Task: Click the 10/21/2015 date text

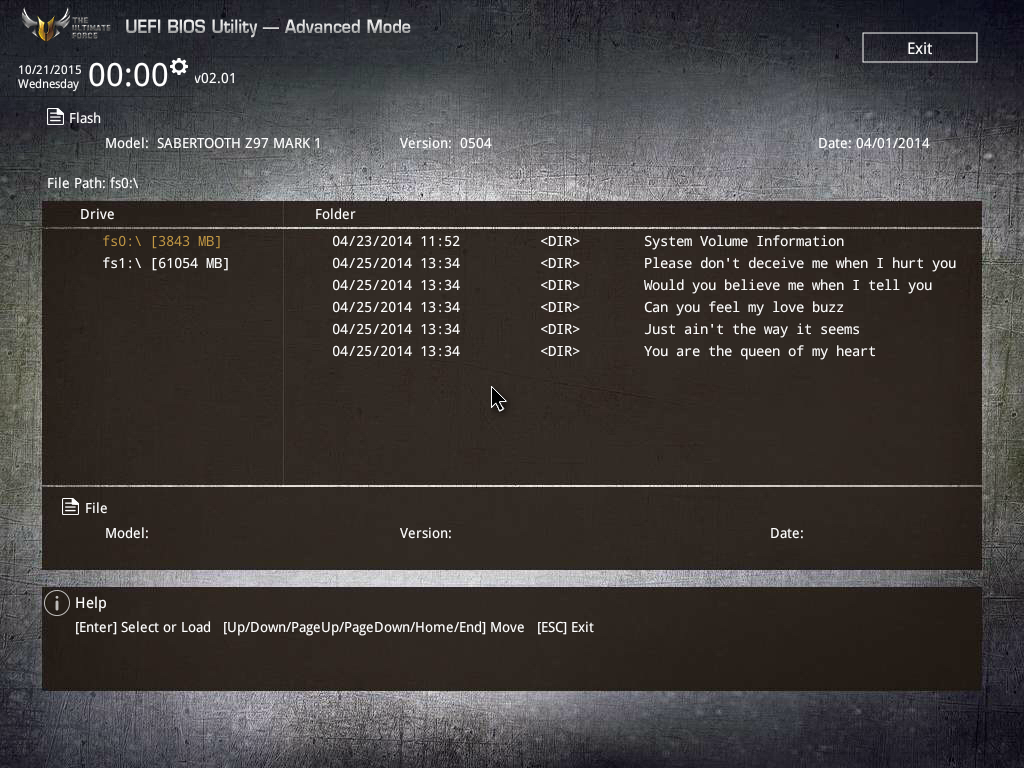Action: [x=50, y=69]
